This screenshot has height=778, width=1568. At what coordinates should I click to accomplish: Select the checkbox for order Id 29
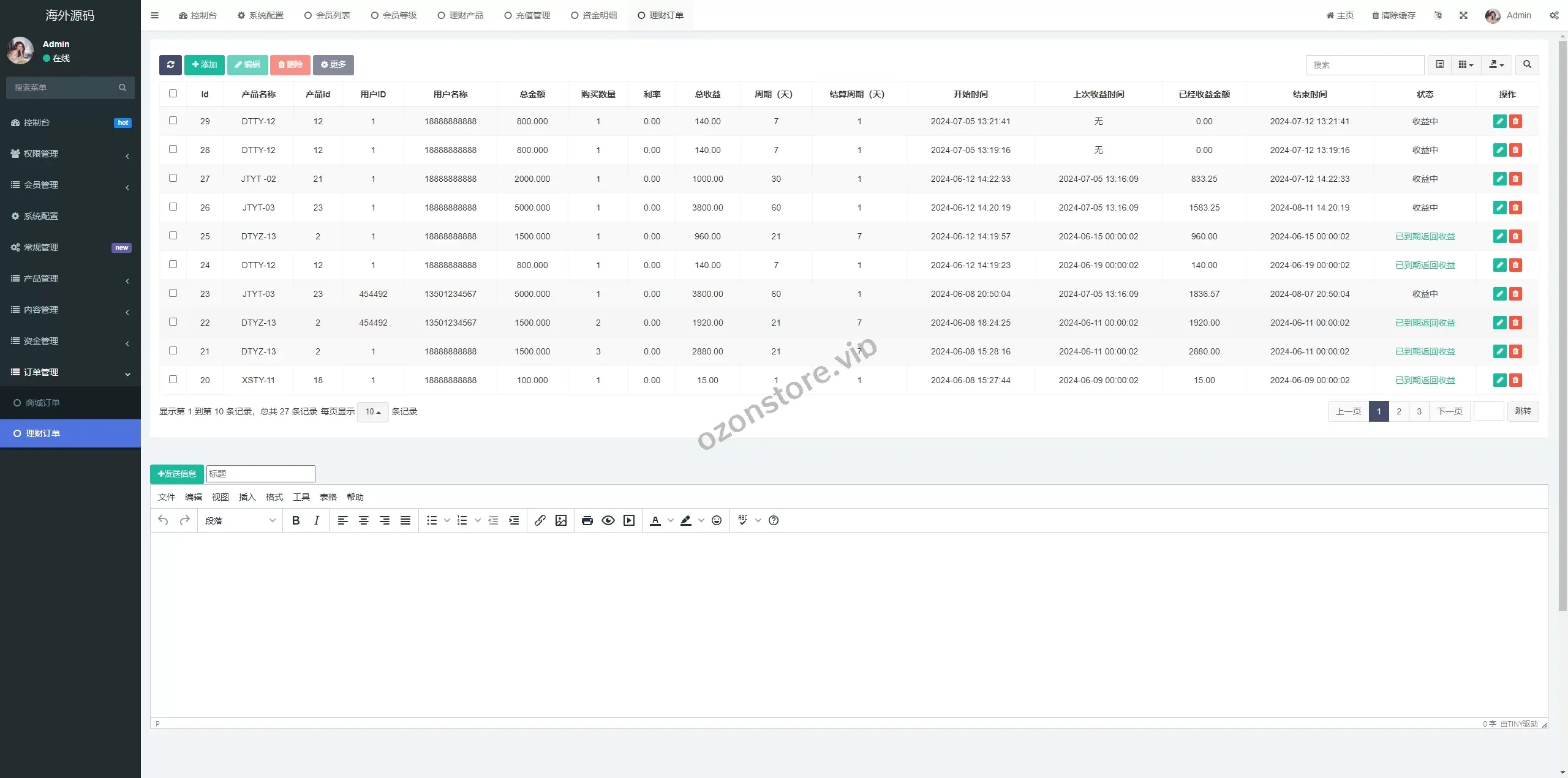coord(173,121)
